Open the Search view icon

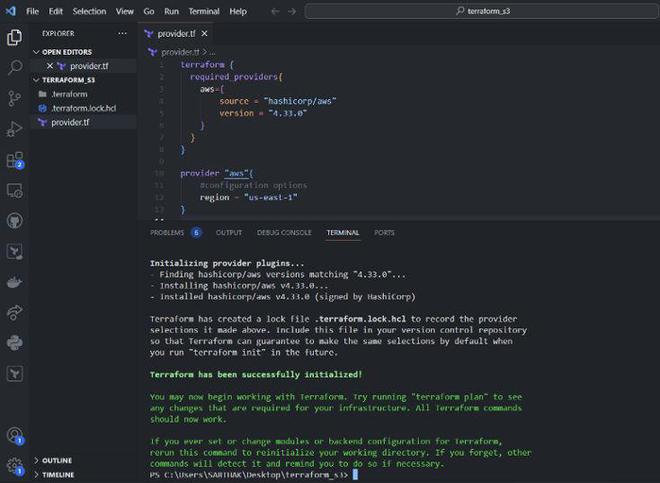coord(15,67)
